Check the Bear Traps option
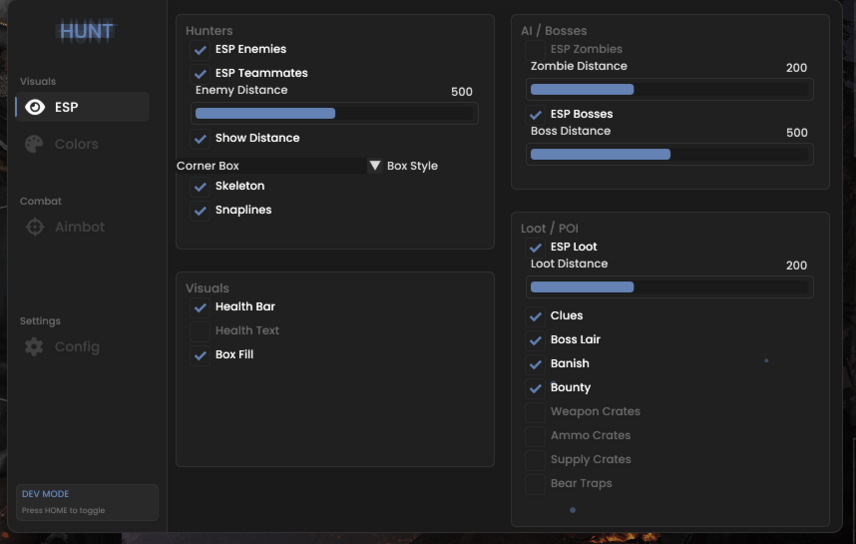This screenshot has width=856, height=544. coord(535,484)
